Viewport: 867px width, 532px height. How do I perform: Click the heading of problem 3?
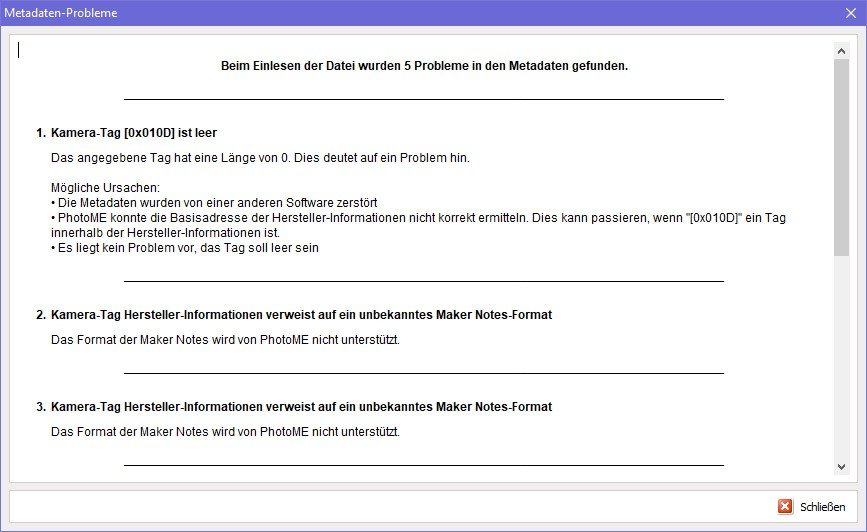[x=294, y=406]
